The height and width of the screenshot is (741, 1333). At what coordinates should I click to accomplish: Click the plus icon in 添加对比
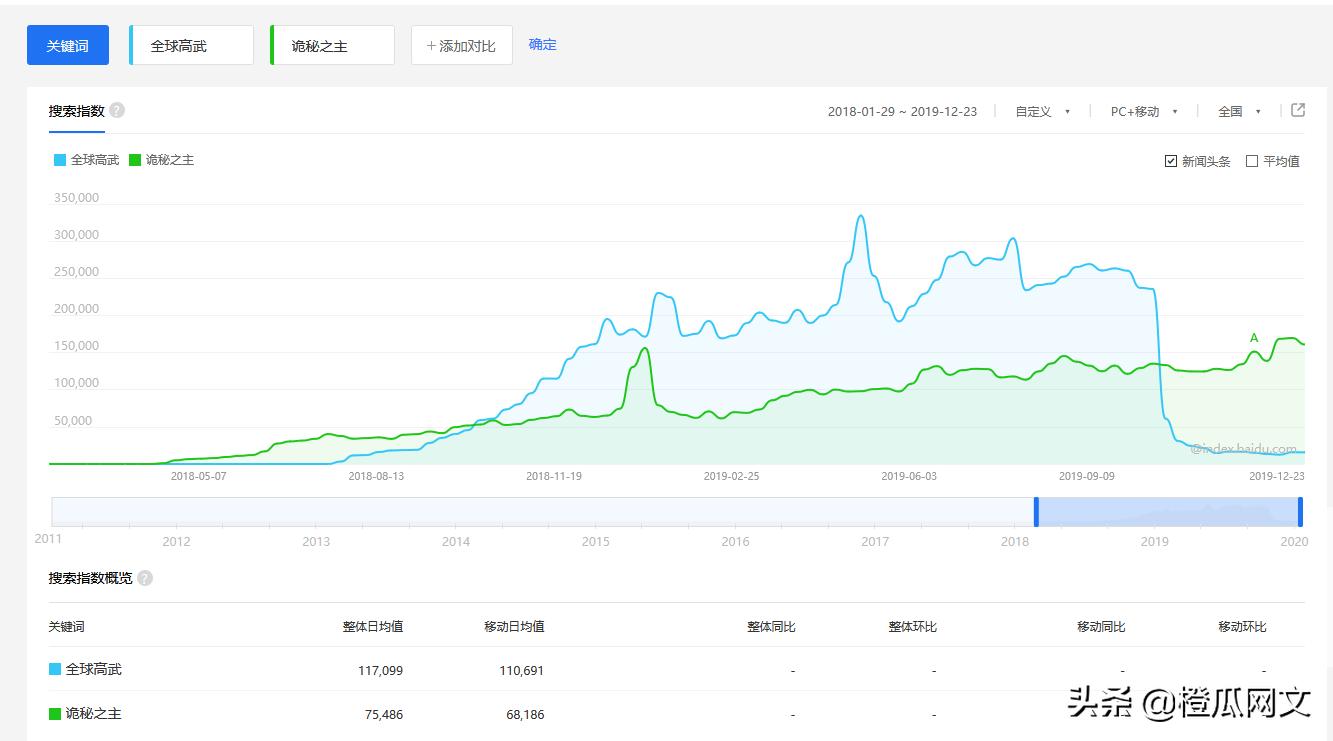(432, 44)
